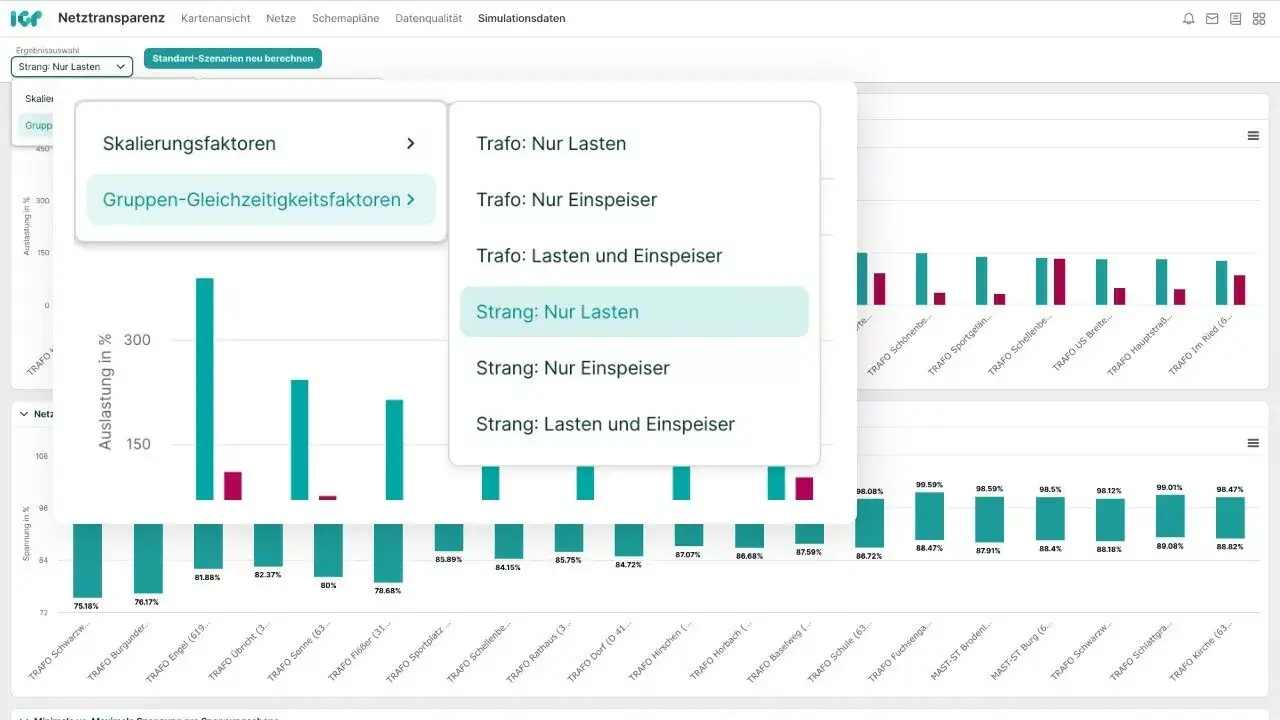Open the upper chart hamburger menu
The image size is (1280, 720).
point(1253,136)
